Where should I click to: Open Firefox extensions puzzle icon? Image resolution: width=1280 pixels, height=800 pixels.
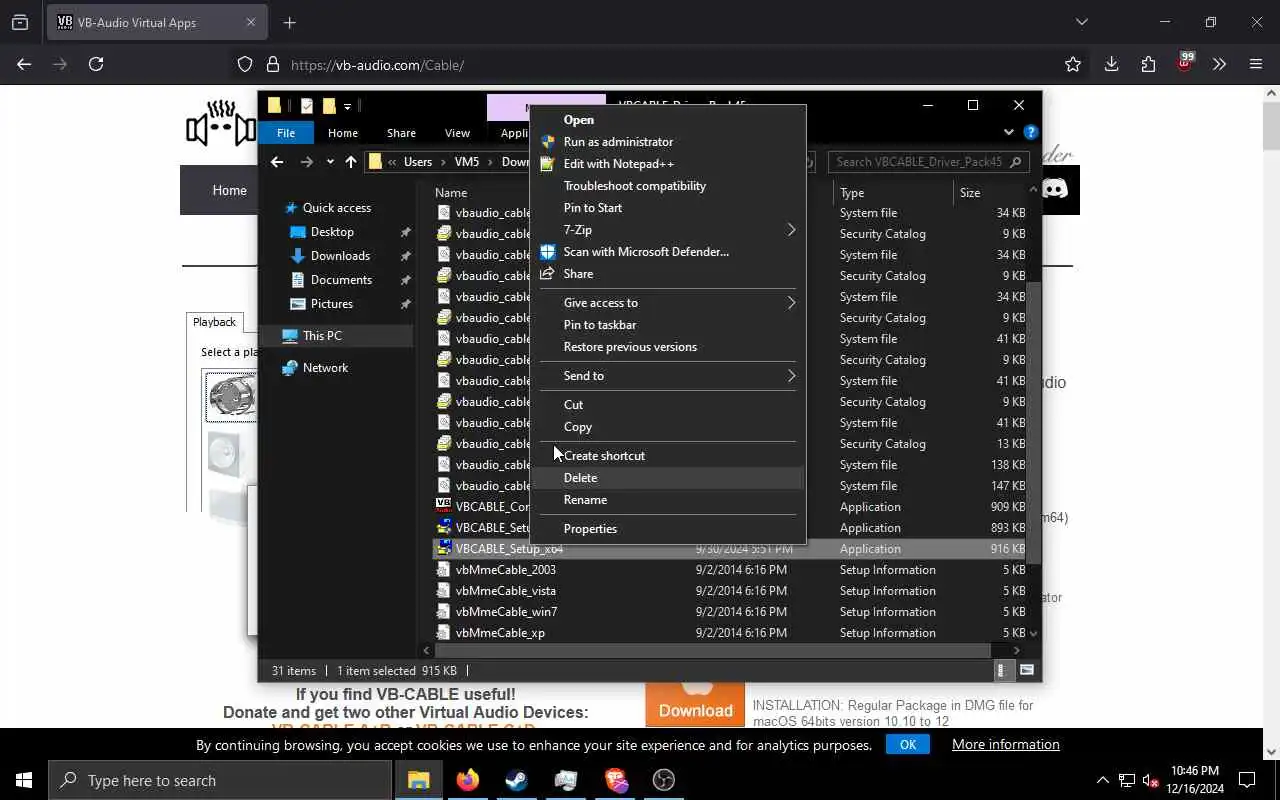[1148, 64]
